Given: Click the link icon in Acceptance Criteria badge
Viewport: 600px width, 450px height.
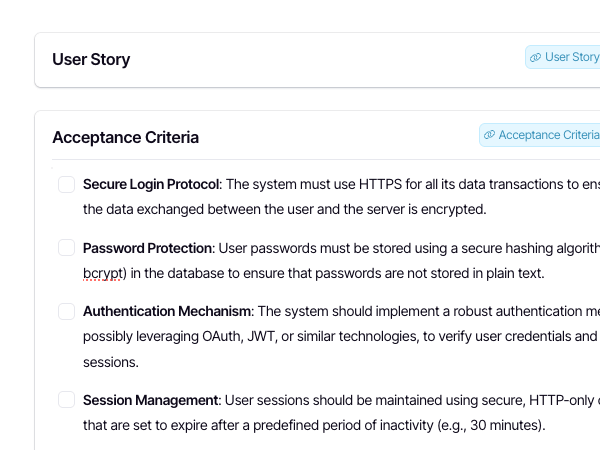Looking at the screenshot, I should pos(489,135).
